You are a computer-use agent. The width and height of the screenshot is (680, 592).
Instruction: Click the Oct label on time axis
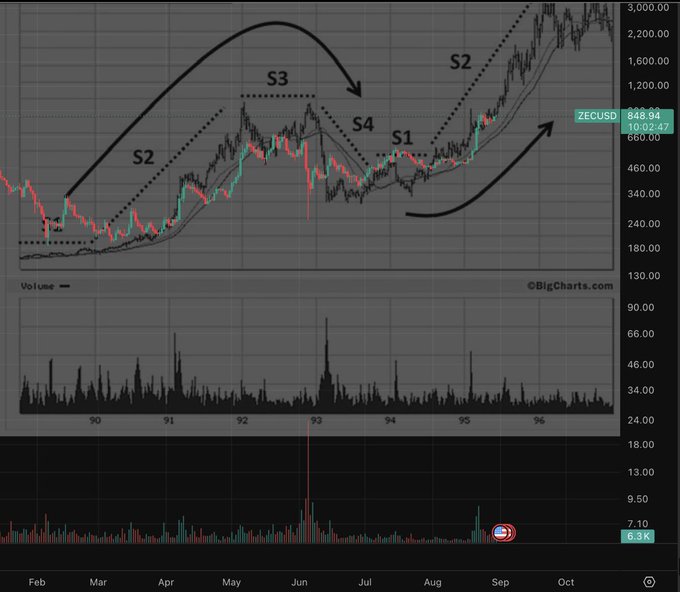[x=566, y=582]
